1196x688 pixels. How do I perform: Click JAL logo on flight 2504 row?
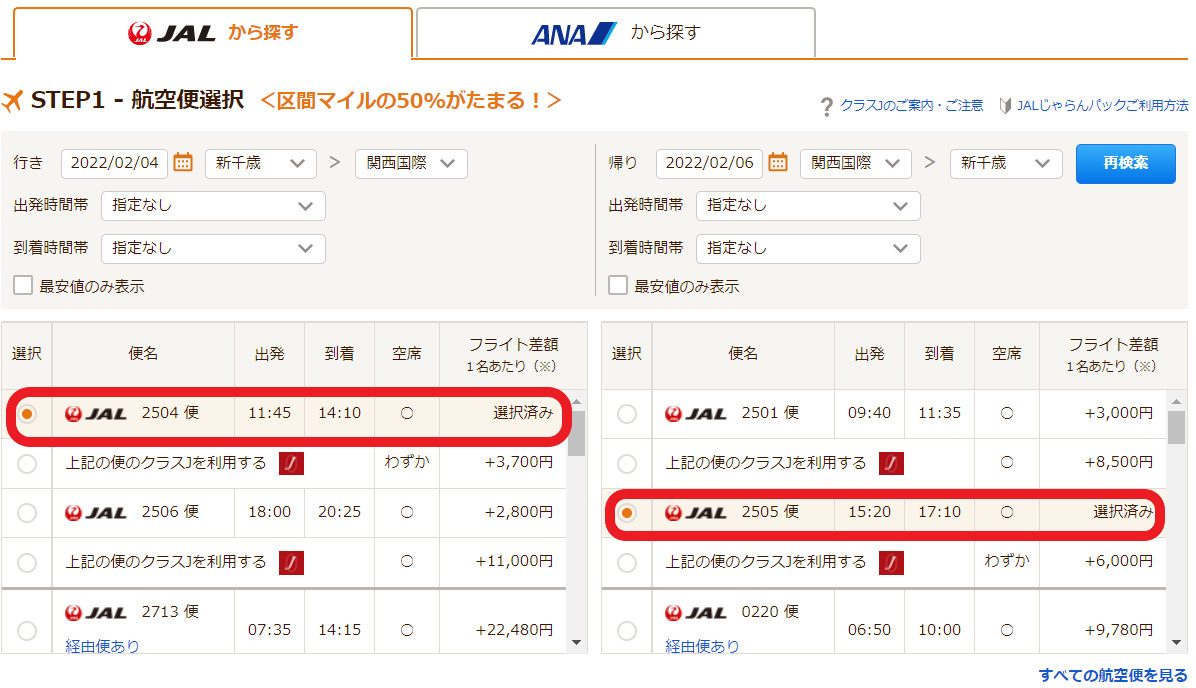pos(96,413)
